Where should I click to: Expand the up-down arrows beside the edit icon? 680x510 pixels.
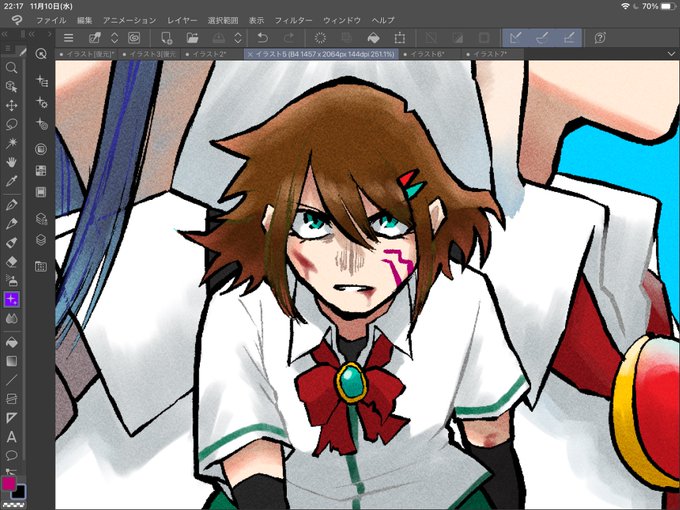tap(114, 38)
